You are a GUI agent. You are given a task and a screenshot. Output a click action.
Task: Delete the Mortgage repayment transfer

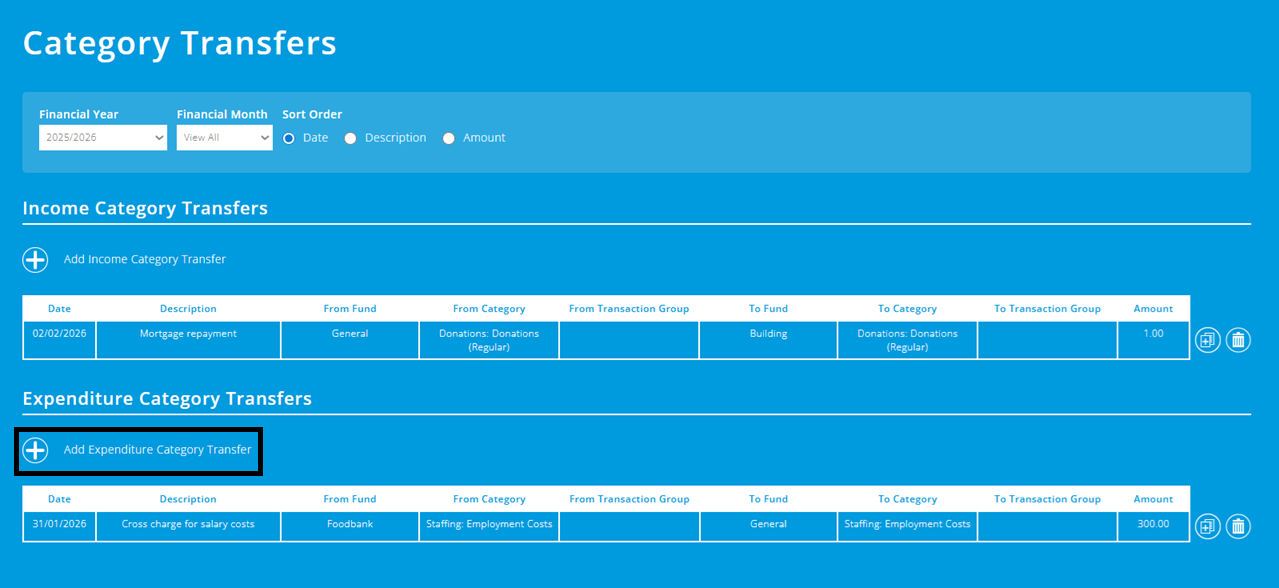pos(1238,340)
